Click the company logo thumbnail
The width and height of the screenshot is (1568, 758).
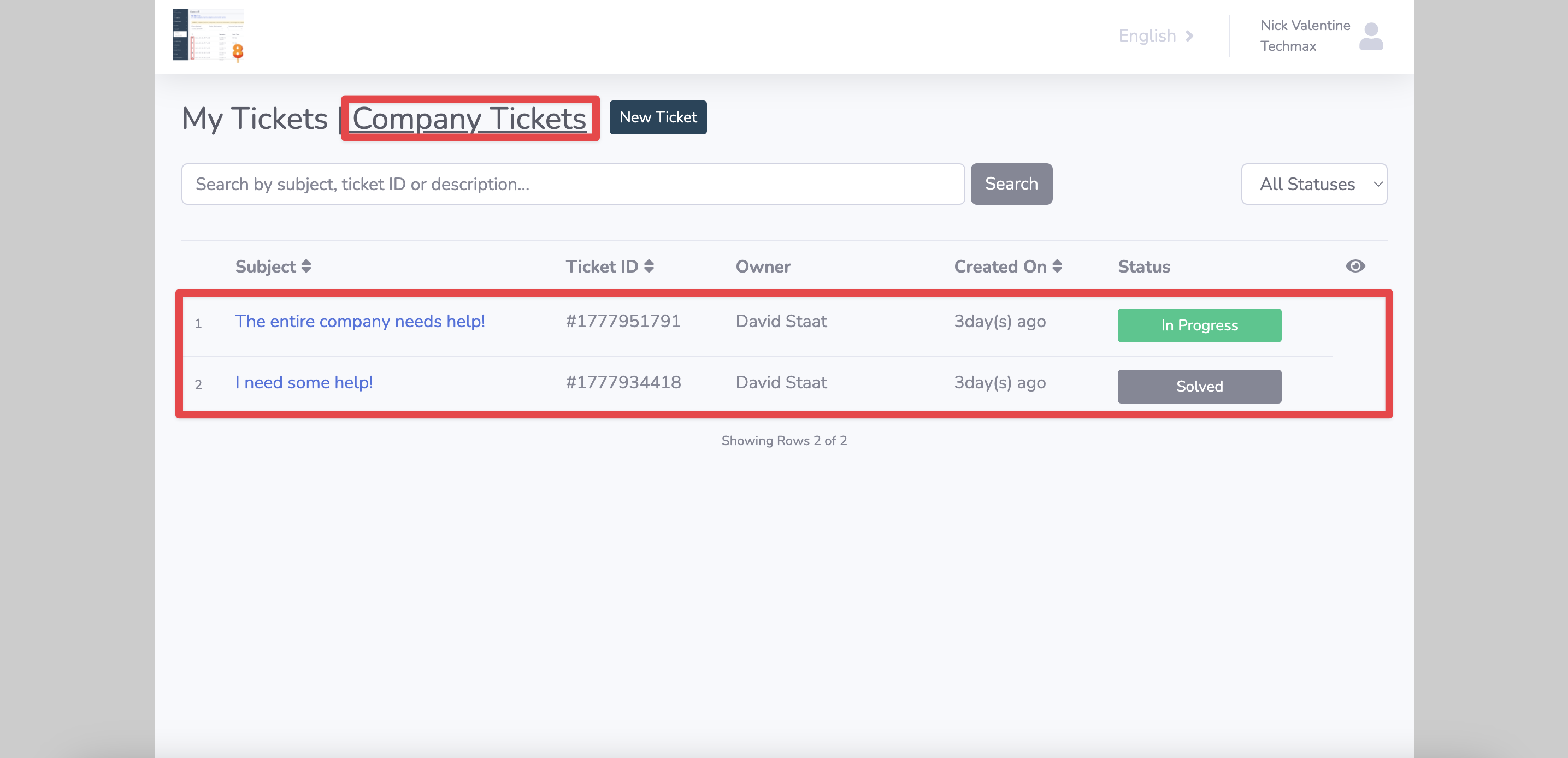pyautogui.click(x=208, y=35)
